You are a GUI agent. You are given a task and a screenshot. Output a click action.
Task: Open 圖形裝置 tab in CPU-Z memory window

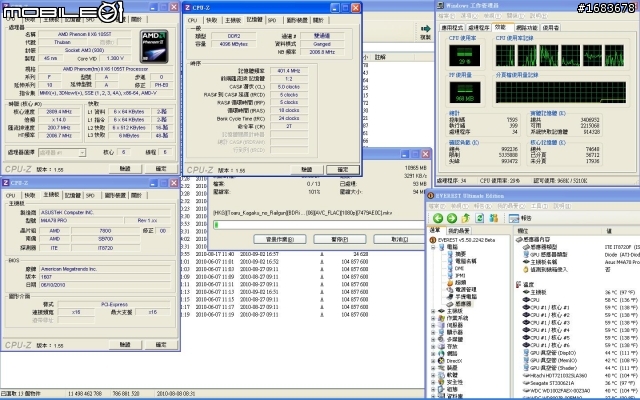297,20
